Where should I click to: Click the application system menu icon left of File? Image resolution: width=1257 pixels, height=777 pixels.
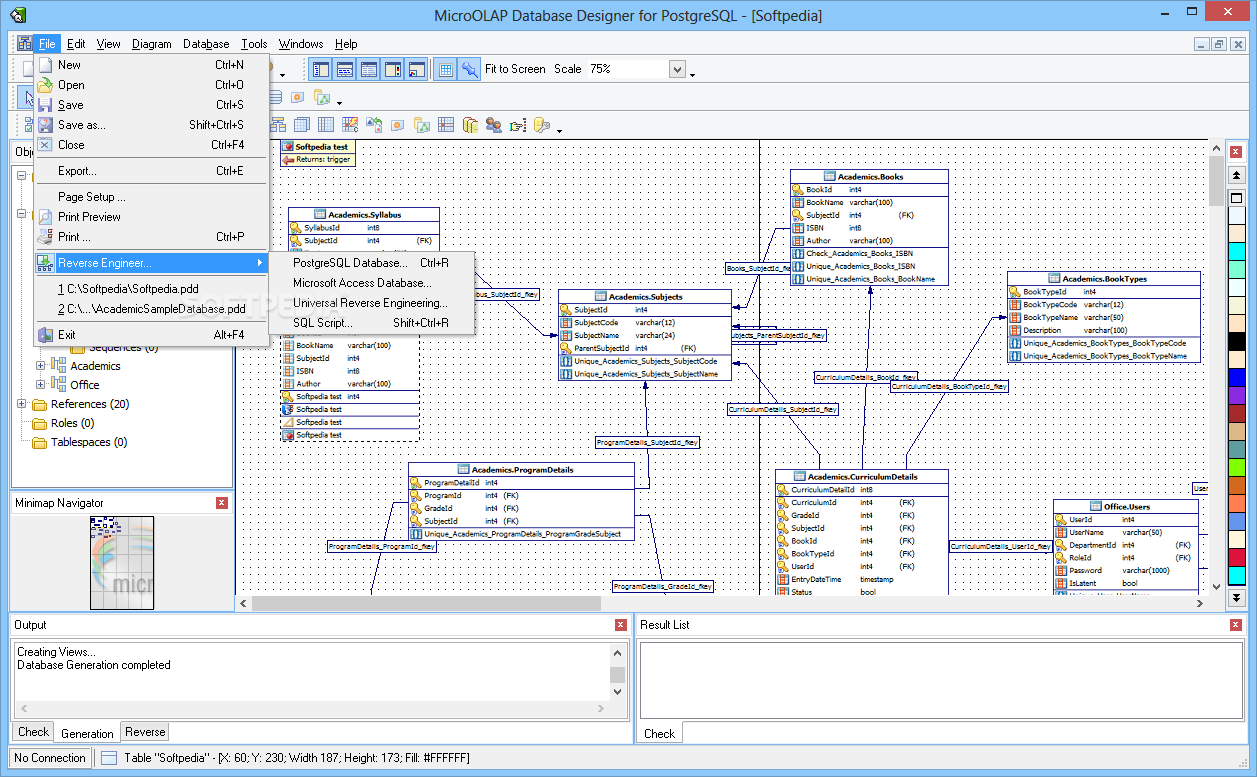(25, 44)
